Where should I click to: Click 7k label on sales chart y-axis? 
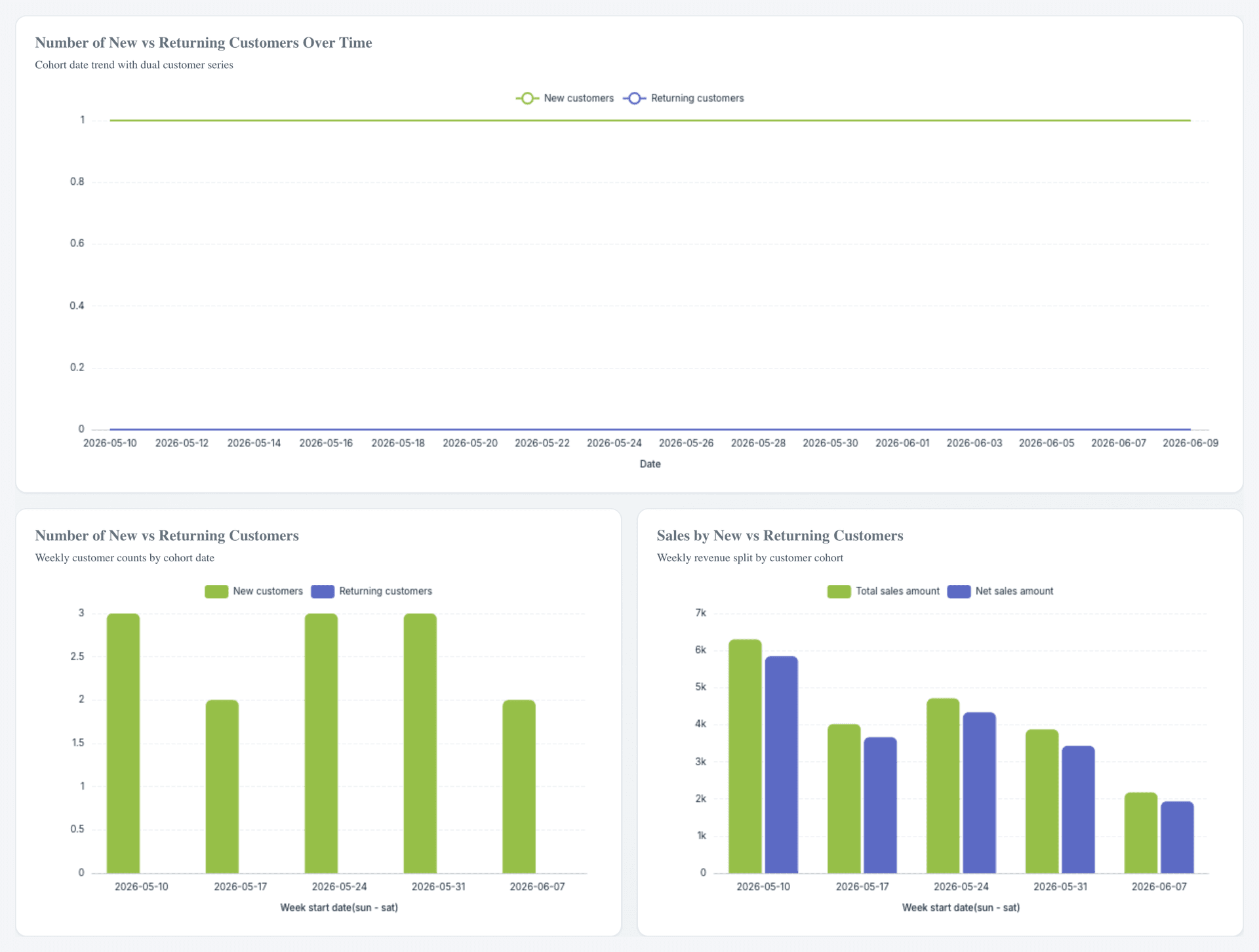pos(701,614)
